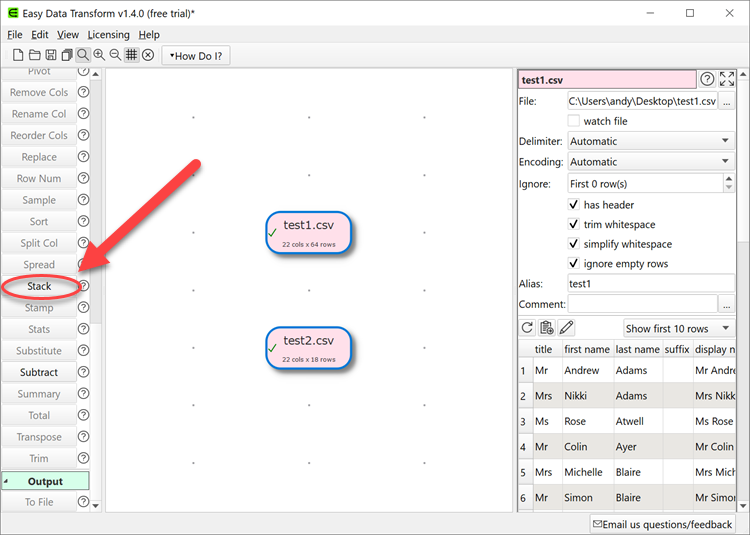Open the Encoding dropdown
Image resolution: width=750 pixels, height=535 pixels.
[650, 162]
